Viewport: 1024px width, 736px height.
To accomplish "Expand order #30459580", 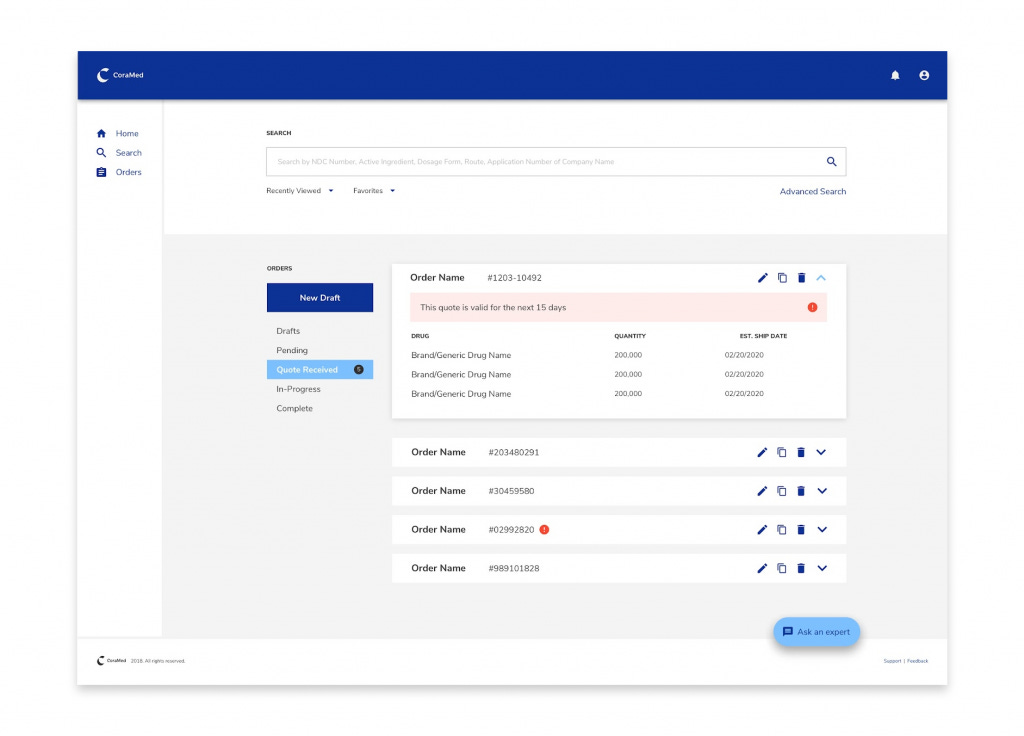I will (822, 490).
